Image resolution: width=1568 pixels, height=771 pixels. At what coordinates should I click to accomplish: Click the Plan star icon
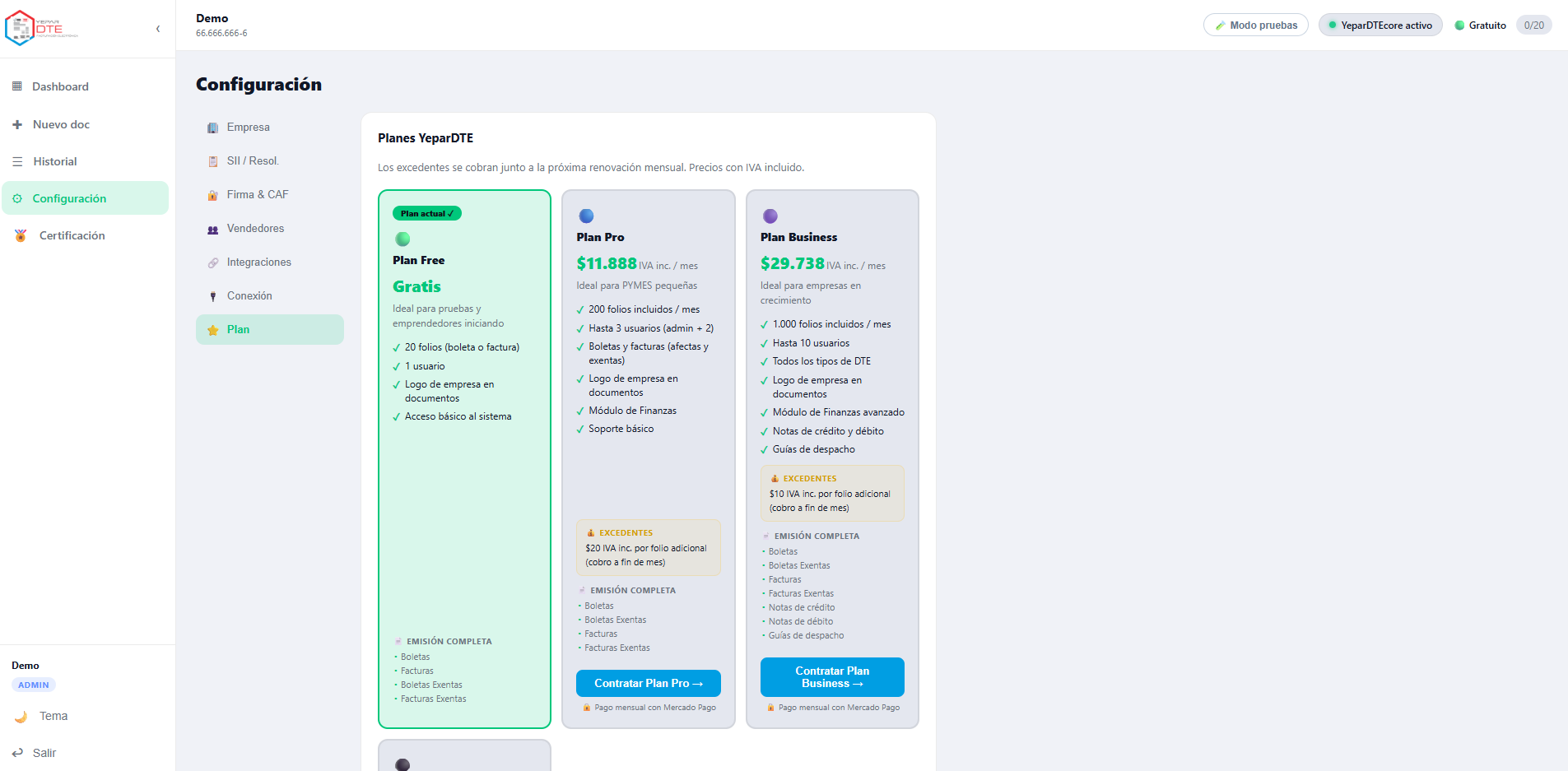pyautogui.click(x=213, y=330)
